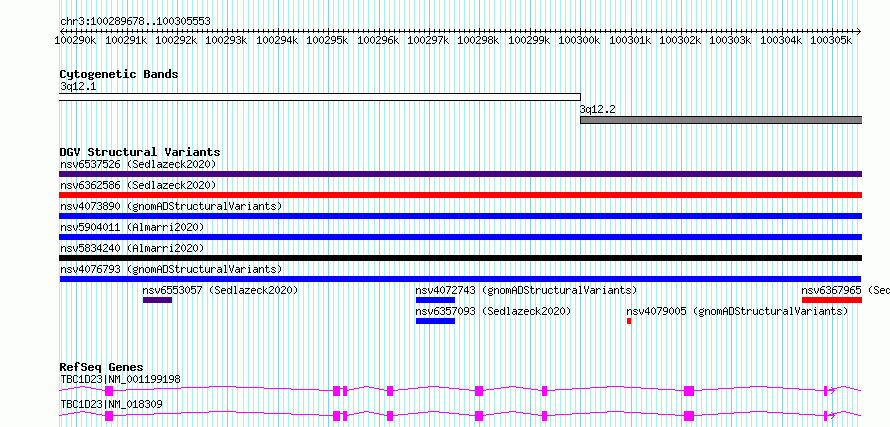
Task: Click the TBC1D23|NM_001199198 transcript label
Action: point(121,379)
